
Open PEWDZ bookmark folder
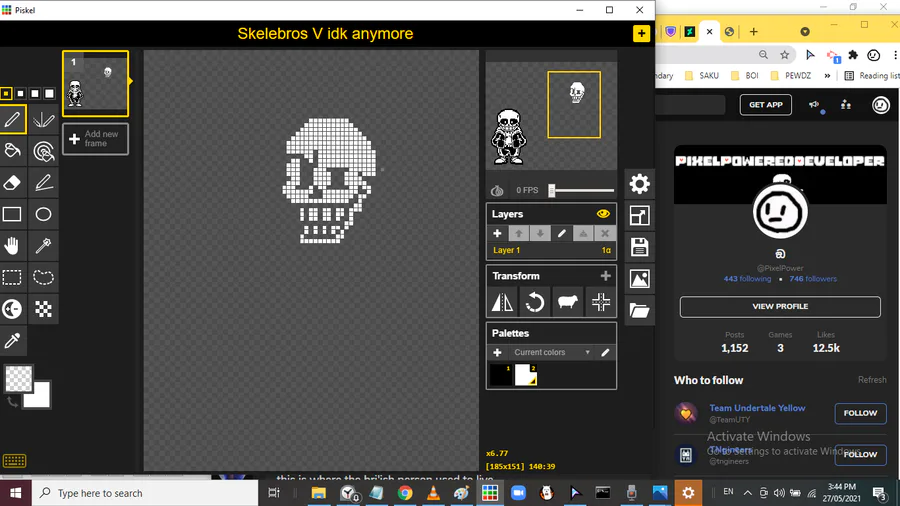pyautogui.click(x=791, y=76)
